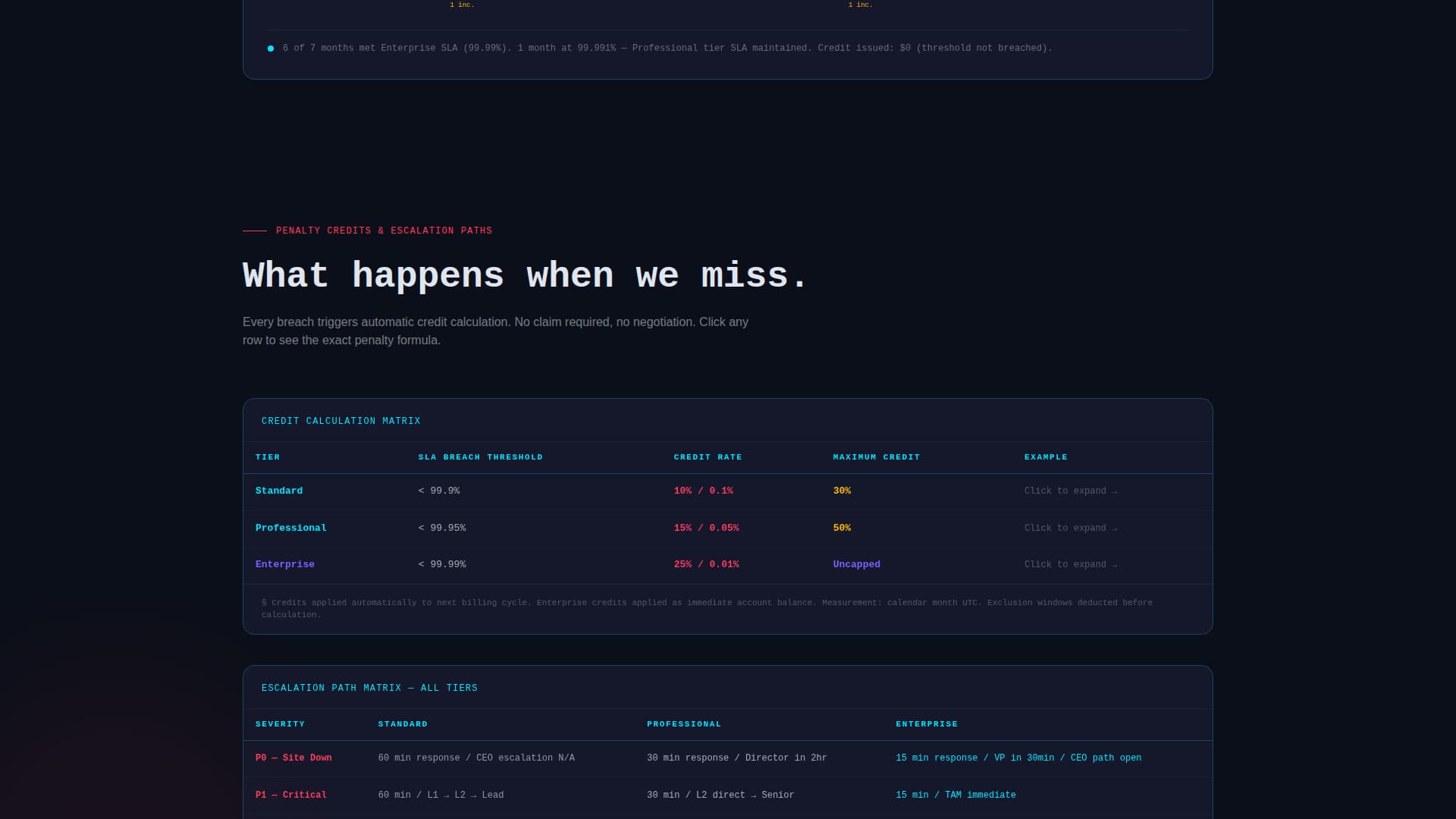Click the CREDIT RATE column header
Screen dimensions: 1456x819
(x=708, y=457)
